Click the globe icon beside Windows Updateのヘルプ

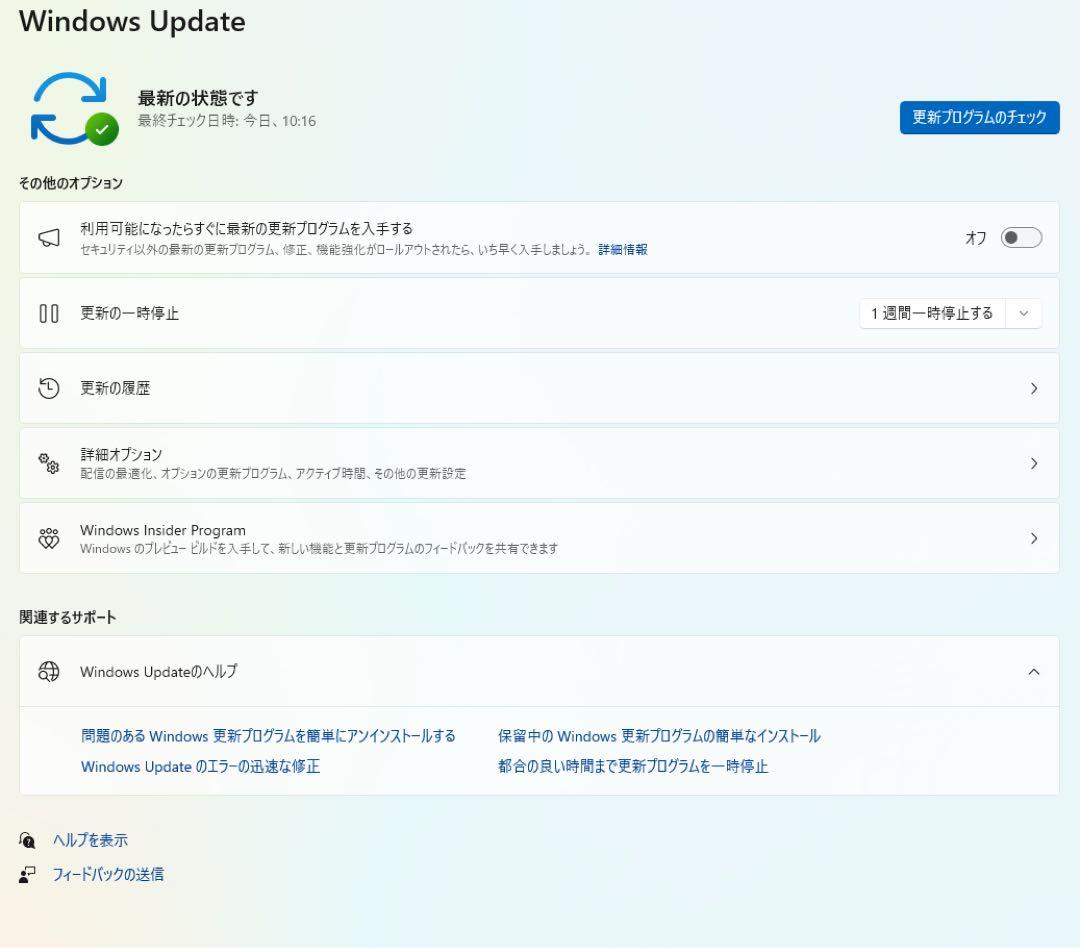(49, 671)
